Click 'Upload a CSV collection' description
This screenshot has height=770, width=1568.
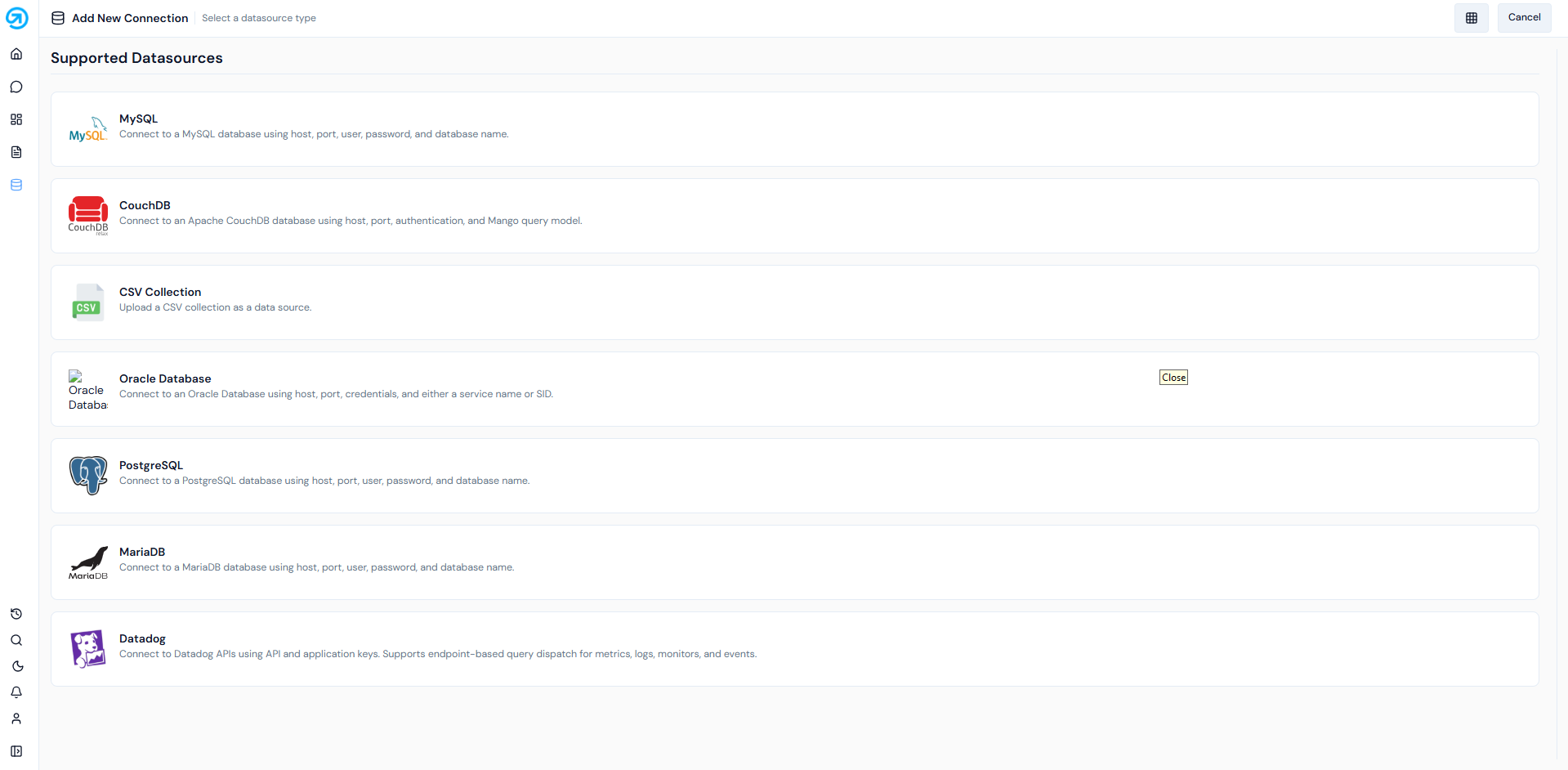pyautogui.click(x=215, y=307)
